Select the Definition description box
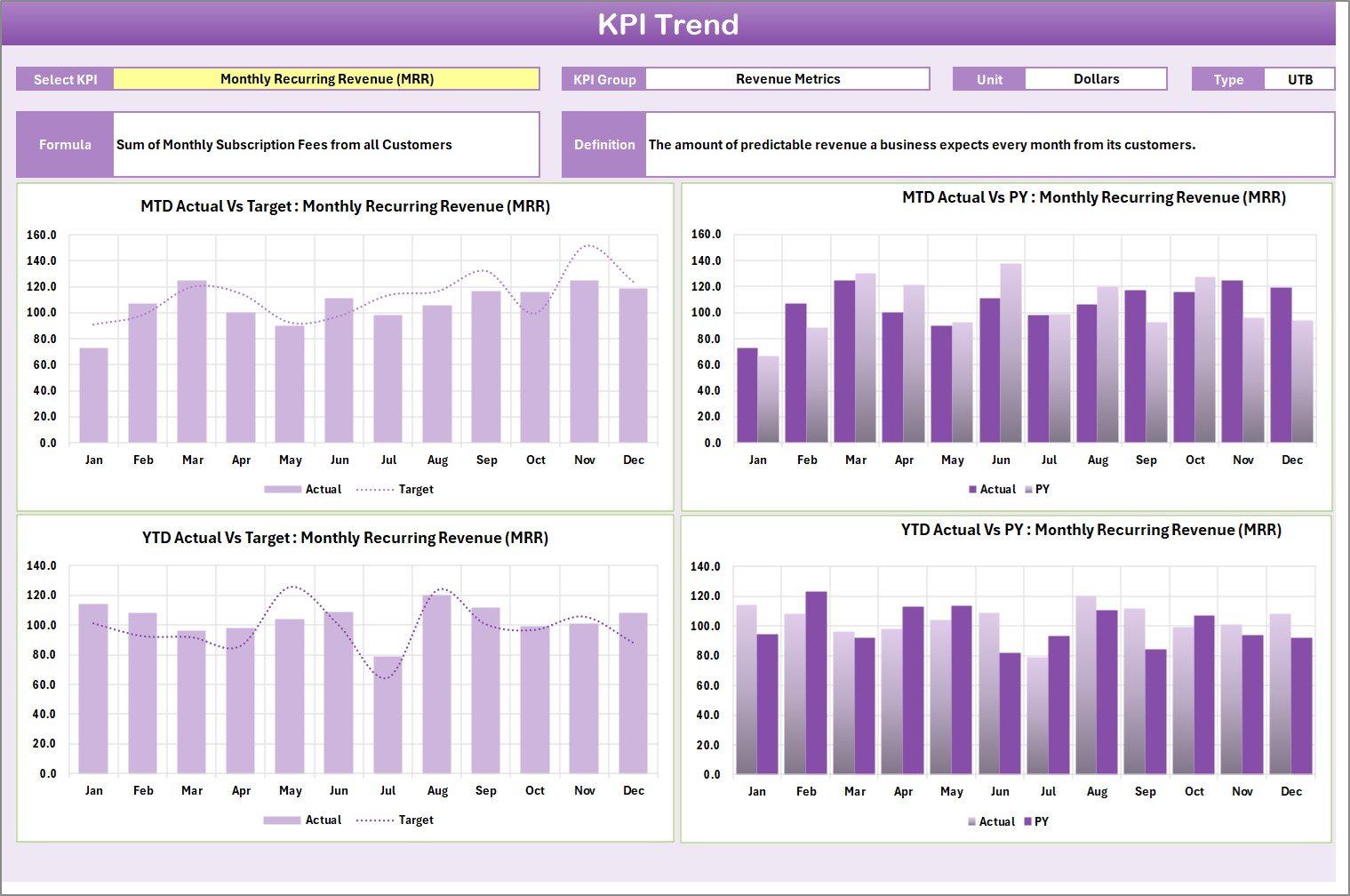Image resolution: width=1350 pixels, height=896 pixels. pyautogui.click(x=991, y=144)
